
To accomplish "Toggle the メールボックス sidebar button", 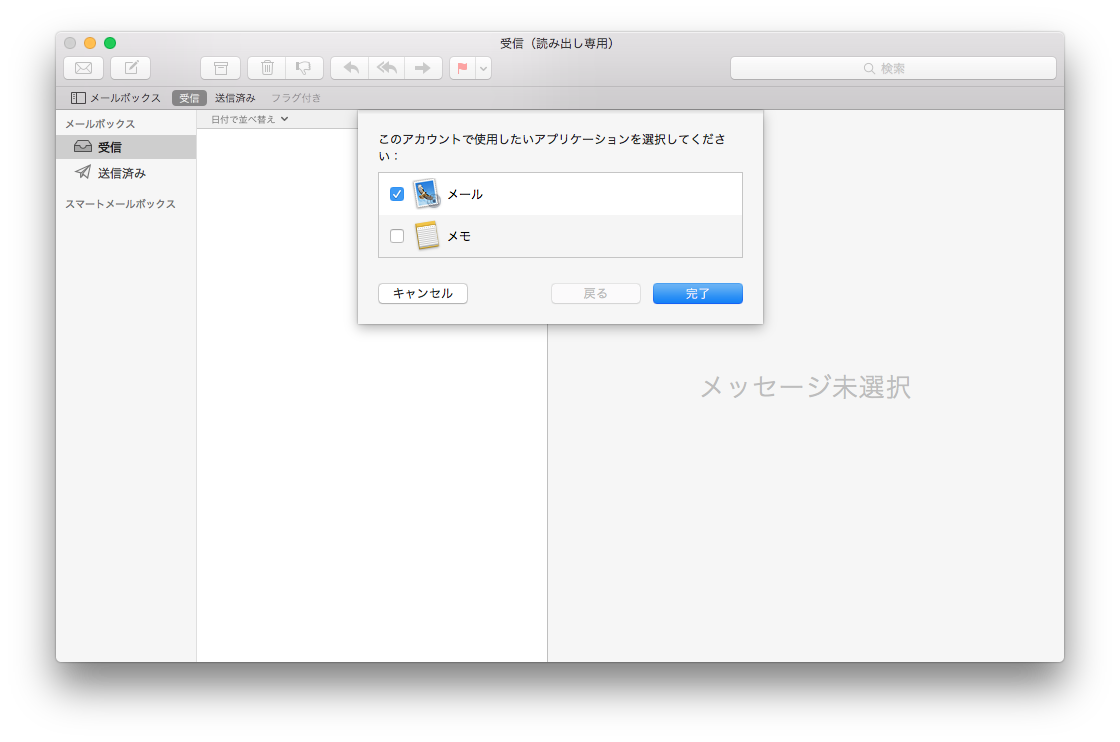I will pyautogui.click(x=116, y=98).
